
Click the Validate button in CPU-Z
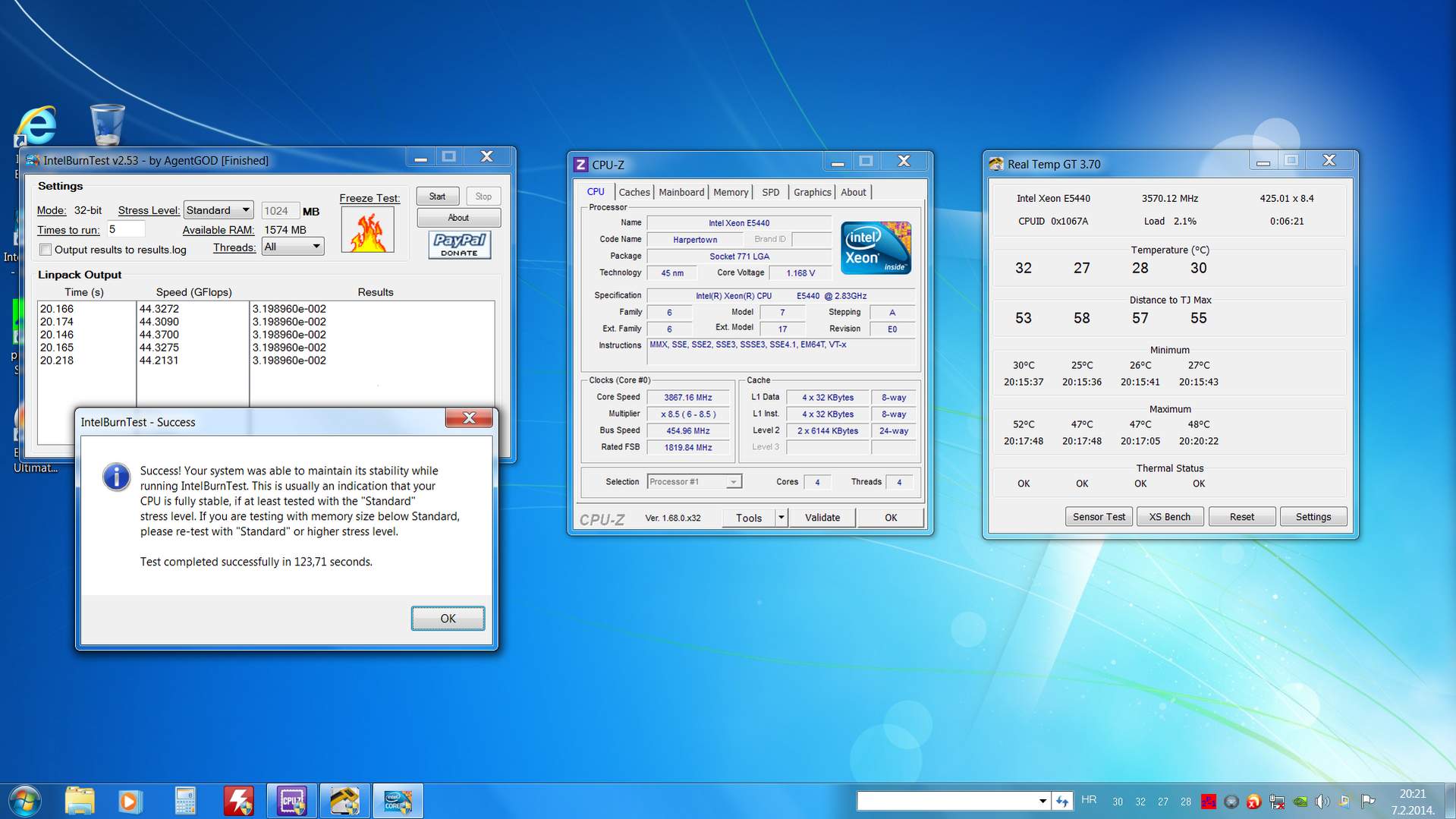(x=822, y=518)
